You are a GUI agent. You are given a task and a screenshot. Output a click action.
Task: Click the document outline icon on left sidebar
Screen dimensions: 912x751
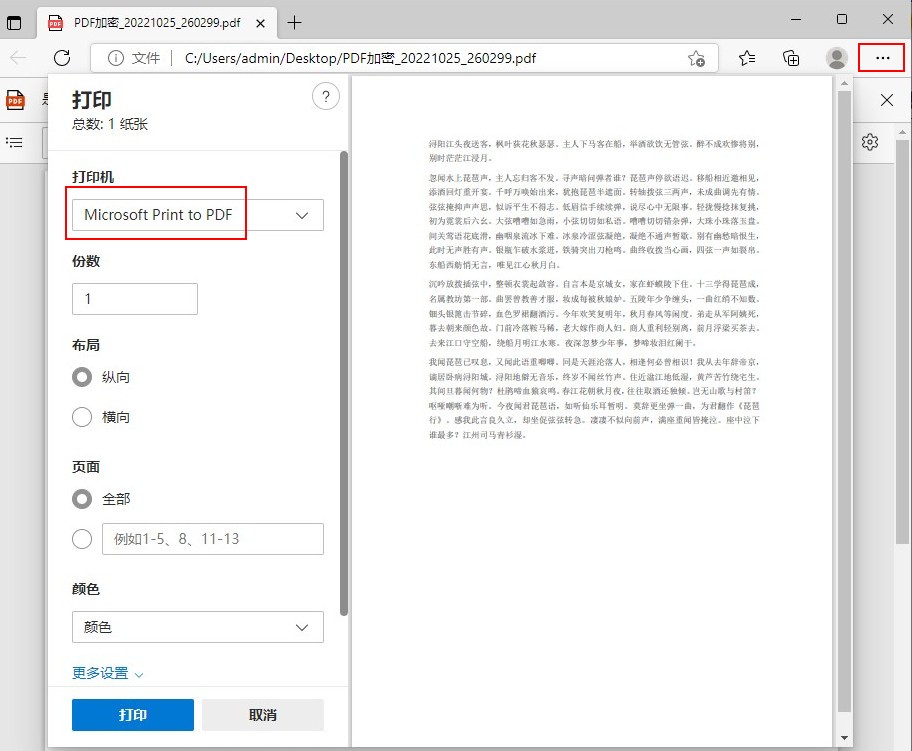click(14, 142)
